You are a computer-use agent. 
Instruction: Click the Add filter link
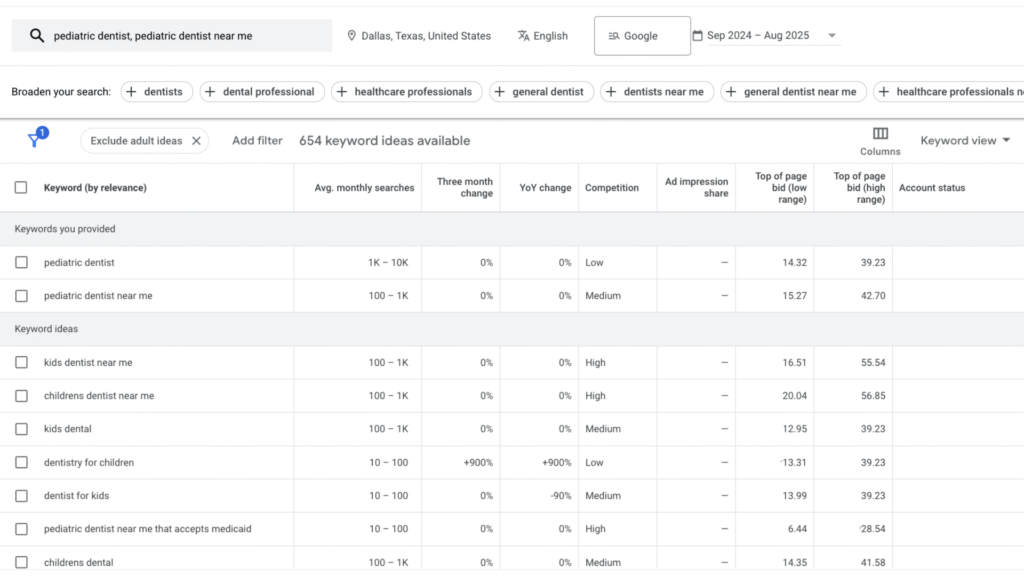(x=257, y=141)
